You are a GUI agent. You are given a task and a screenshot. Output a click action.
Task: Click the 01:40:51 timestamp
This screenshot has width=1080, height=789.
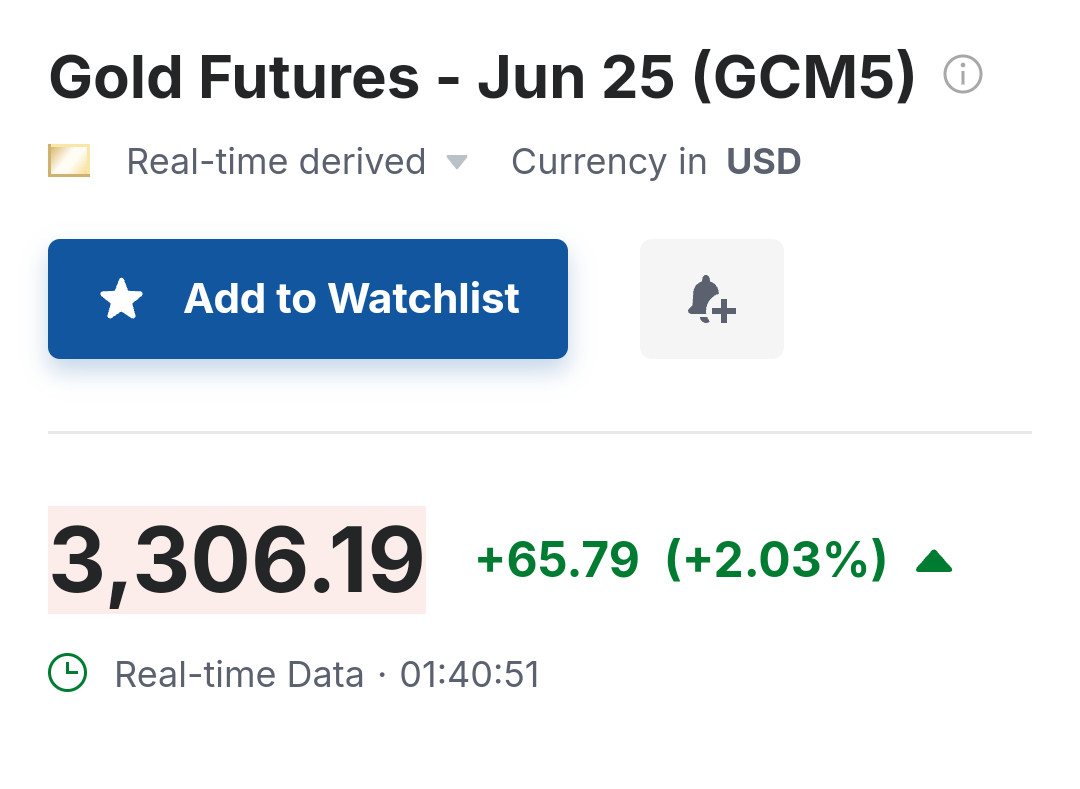(470, 675)
